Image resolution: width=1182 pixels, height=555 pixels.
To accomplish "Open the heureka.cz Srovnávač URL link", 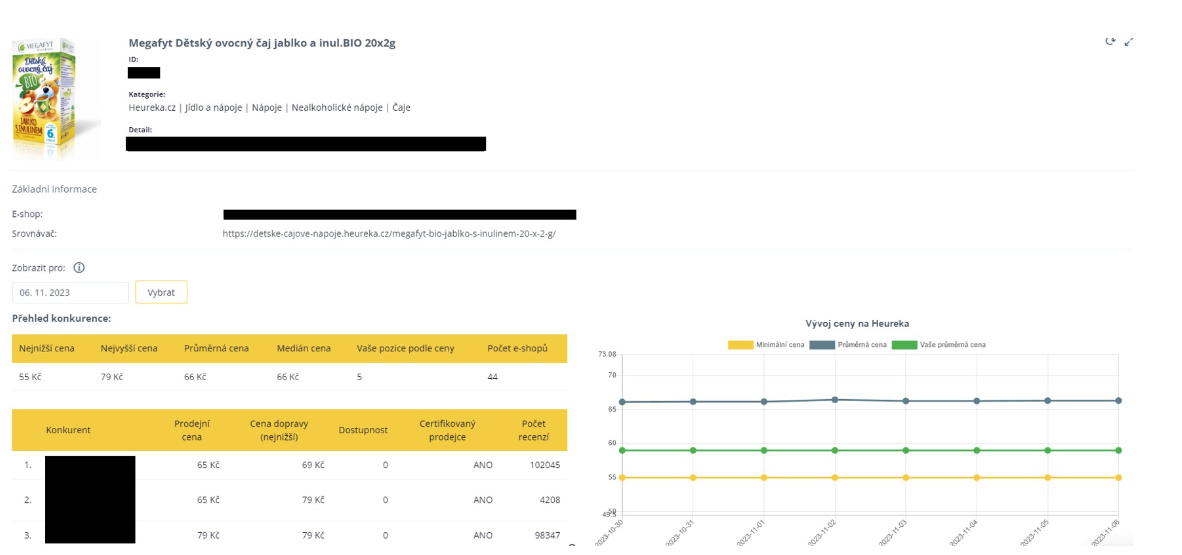I will pyautogui.click(x=389, y=234).
